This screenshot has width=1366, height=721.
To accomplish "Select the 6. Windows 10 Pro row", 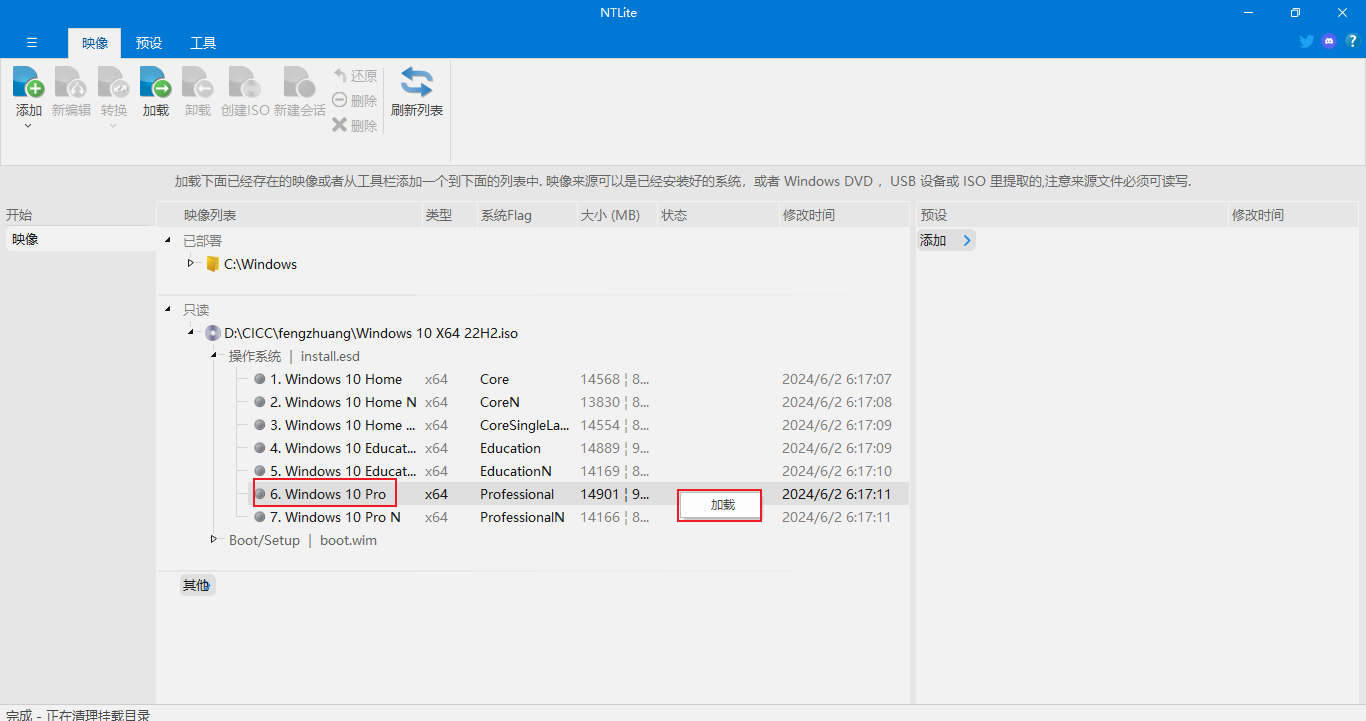I will (578, 494).
